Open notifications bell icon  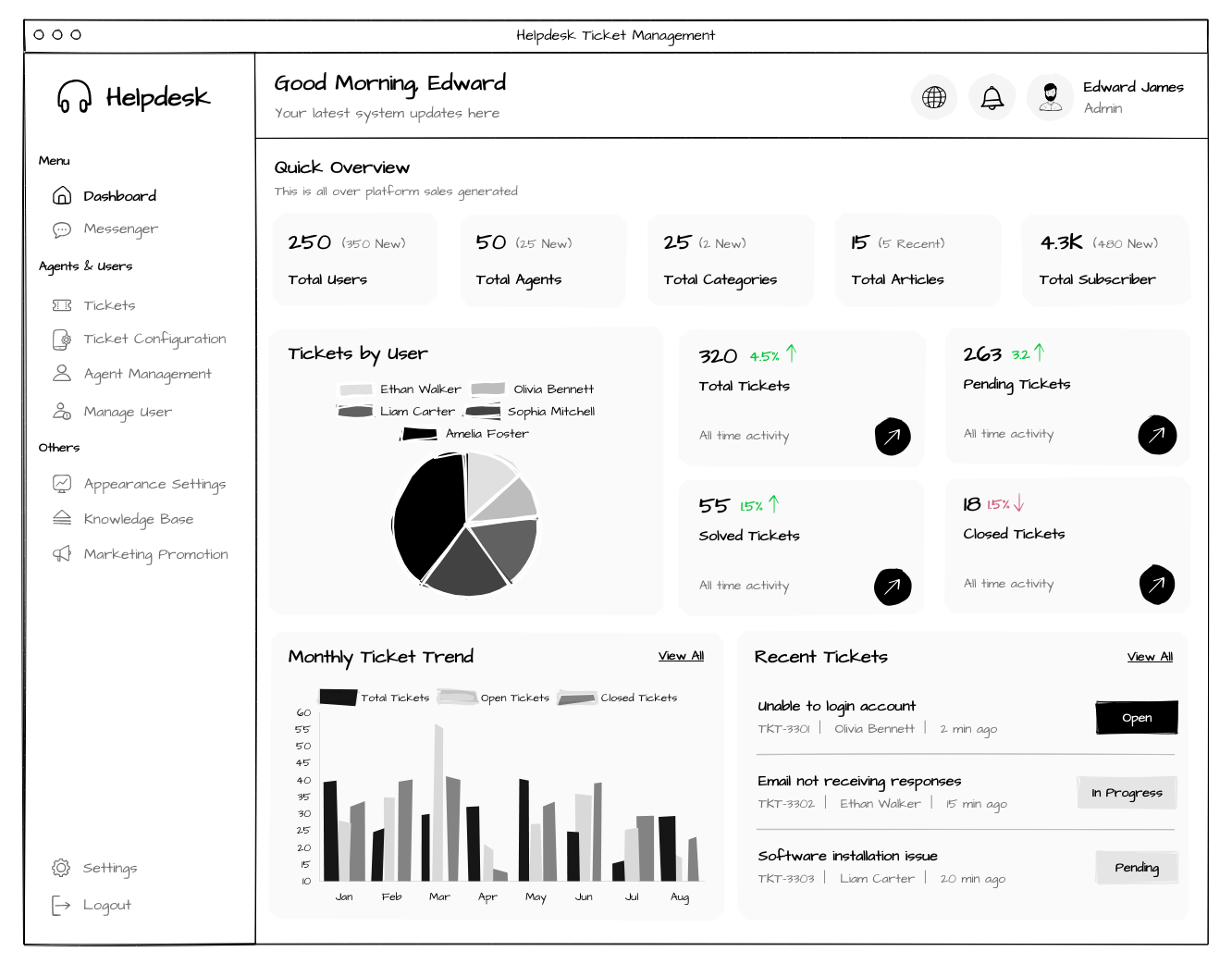pos(992,97)
